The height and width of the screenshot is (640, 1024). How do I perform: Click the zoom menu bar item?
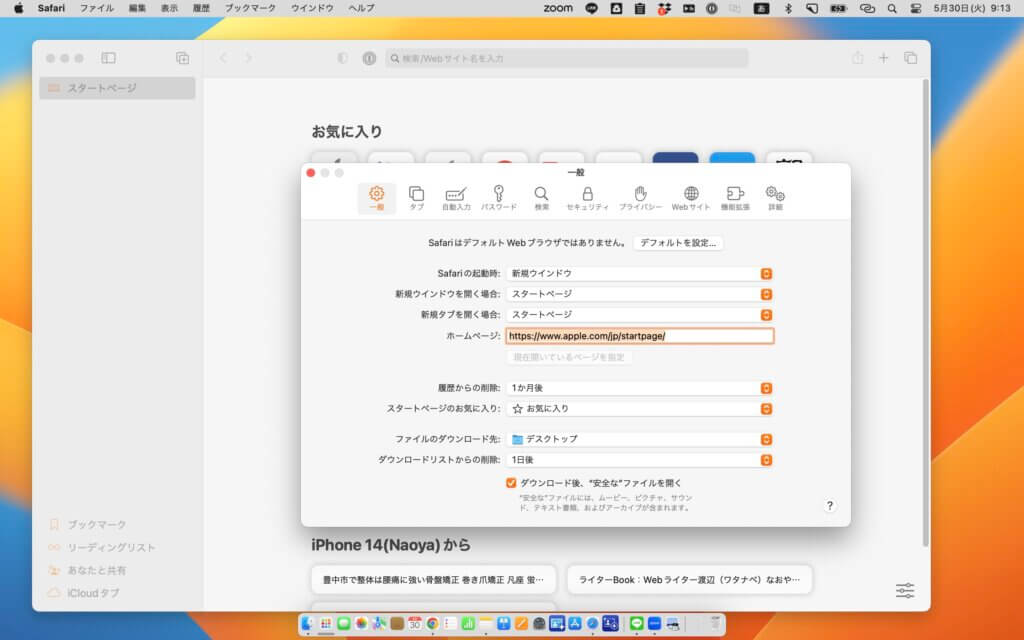[558, 8]
